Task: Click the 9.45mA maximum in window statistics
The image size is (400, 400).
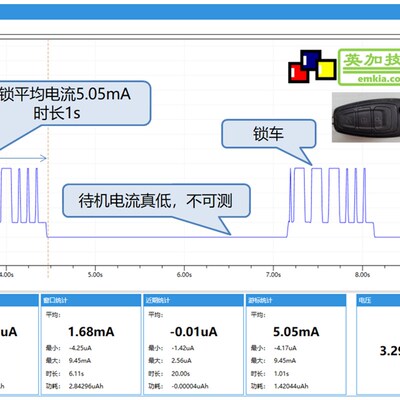Action: tap(80, 361)
